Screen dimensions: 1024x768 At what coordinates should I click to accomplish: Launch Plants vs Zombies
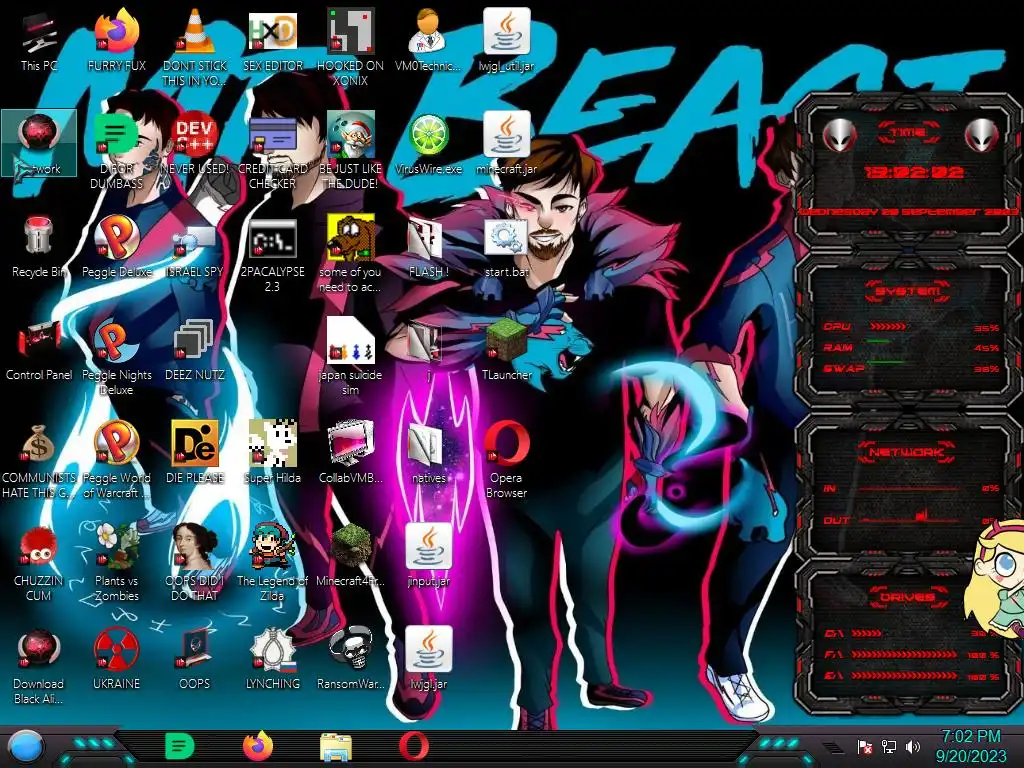point(117,562)
